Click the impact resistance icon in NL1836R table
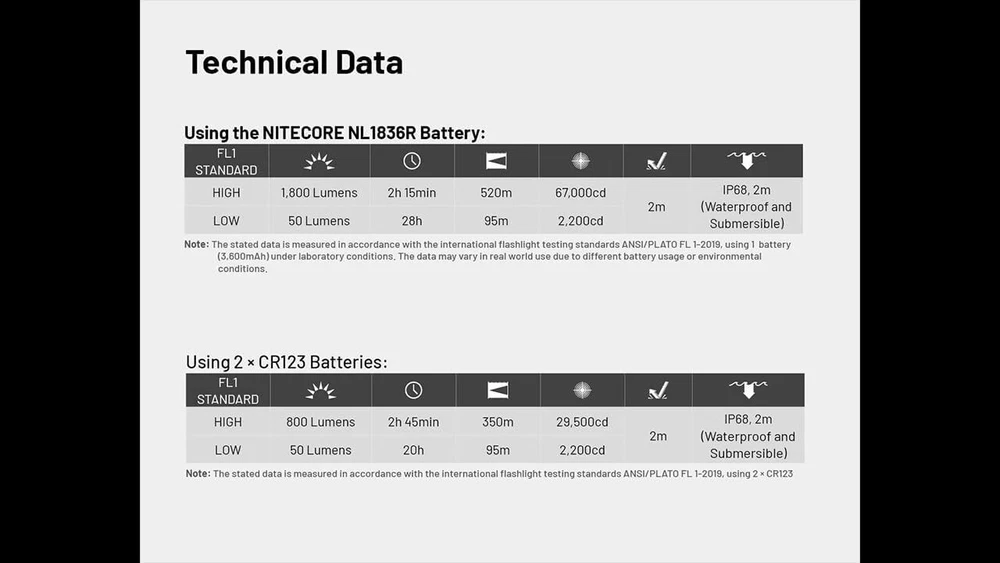Screen dimensions: 1000x563 click(x=656, y=161)
